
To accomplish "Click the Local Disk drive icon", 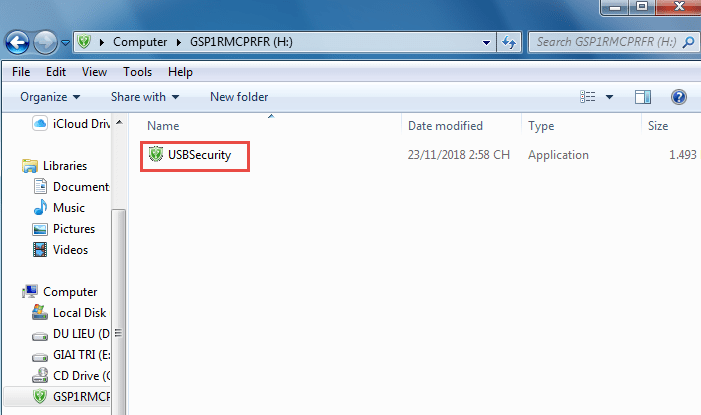I will [x=40, y=313].
